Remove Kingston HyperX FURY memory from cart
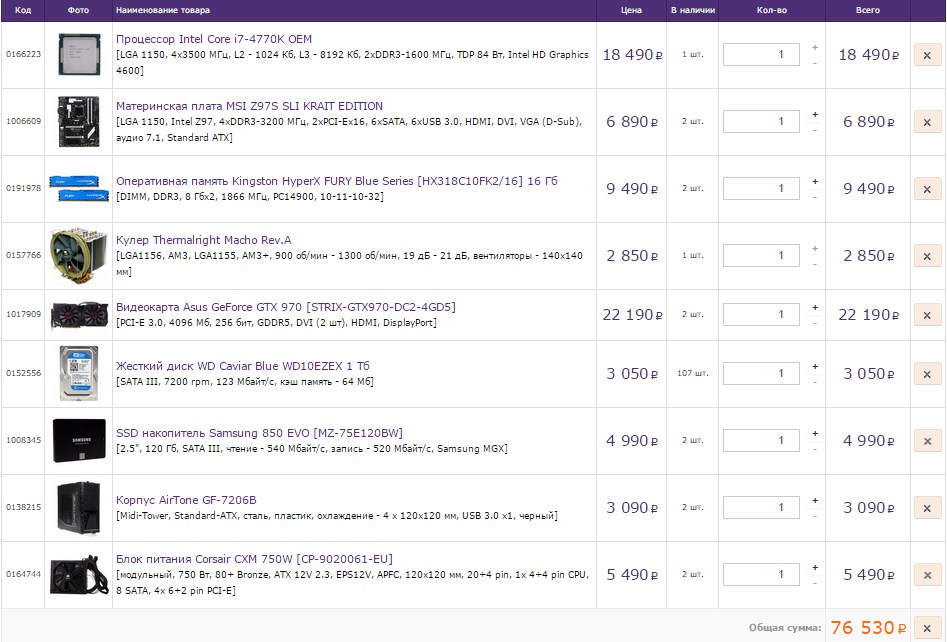 pyautogui.click(x=927, y=189)
